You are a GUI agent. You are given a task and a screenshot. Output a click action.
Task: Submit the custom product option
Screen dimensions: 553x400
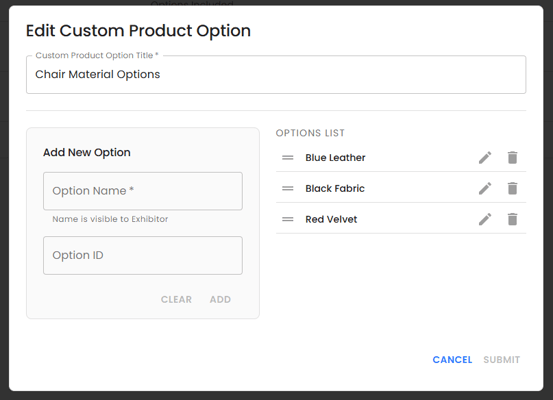pos(502,360)
